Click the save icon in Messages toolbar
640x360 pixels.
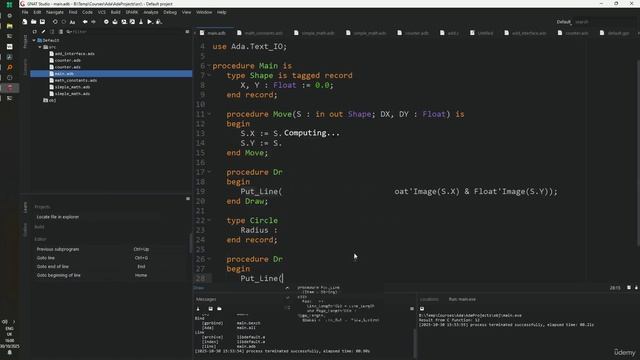pos(211,309)
